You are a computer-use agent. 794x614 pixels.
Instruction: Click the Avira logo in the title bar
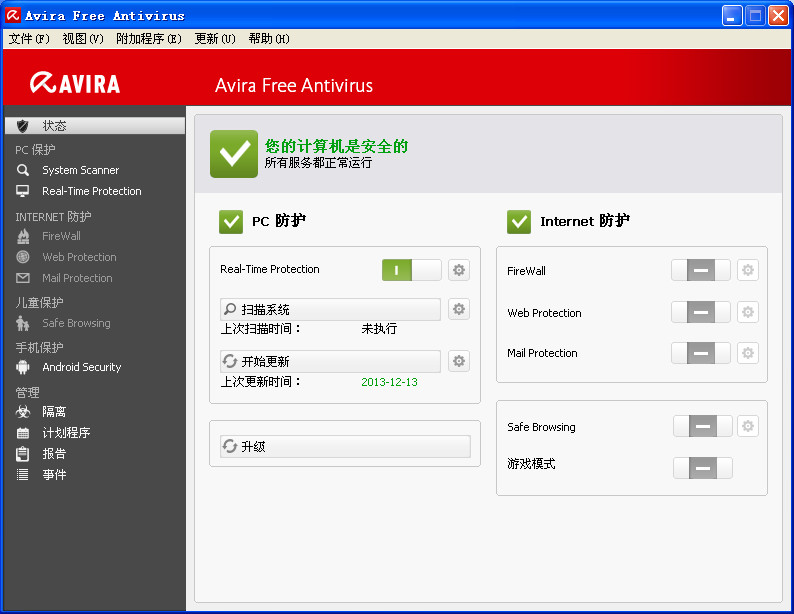(13, 15)
